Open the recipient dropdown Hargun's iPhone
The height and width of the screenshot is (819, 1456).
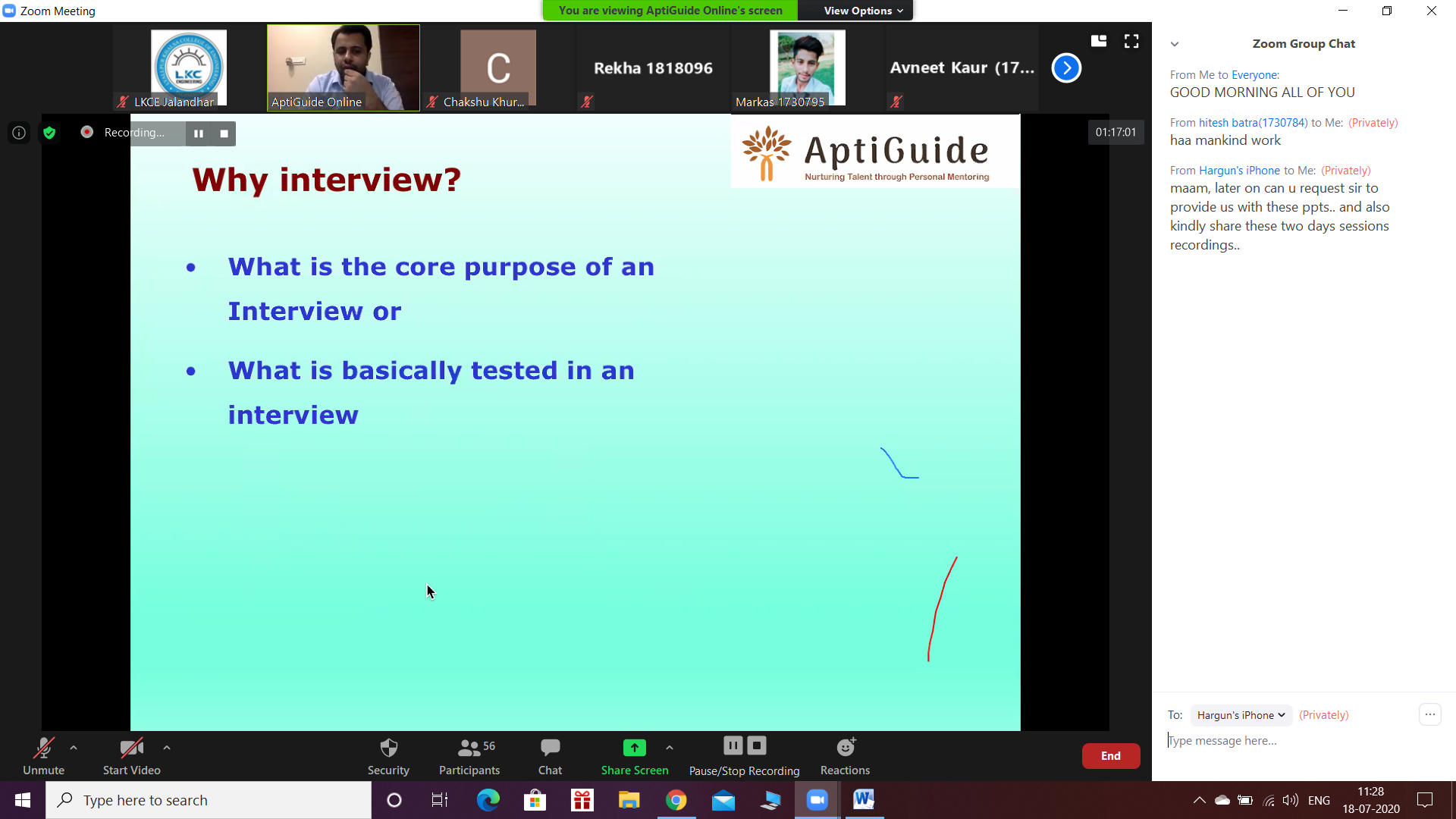1241,715
